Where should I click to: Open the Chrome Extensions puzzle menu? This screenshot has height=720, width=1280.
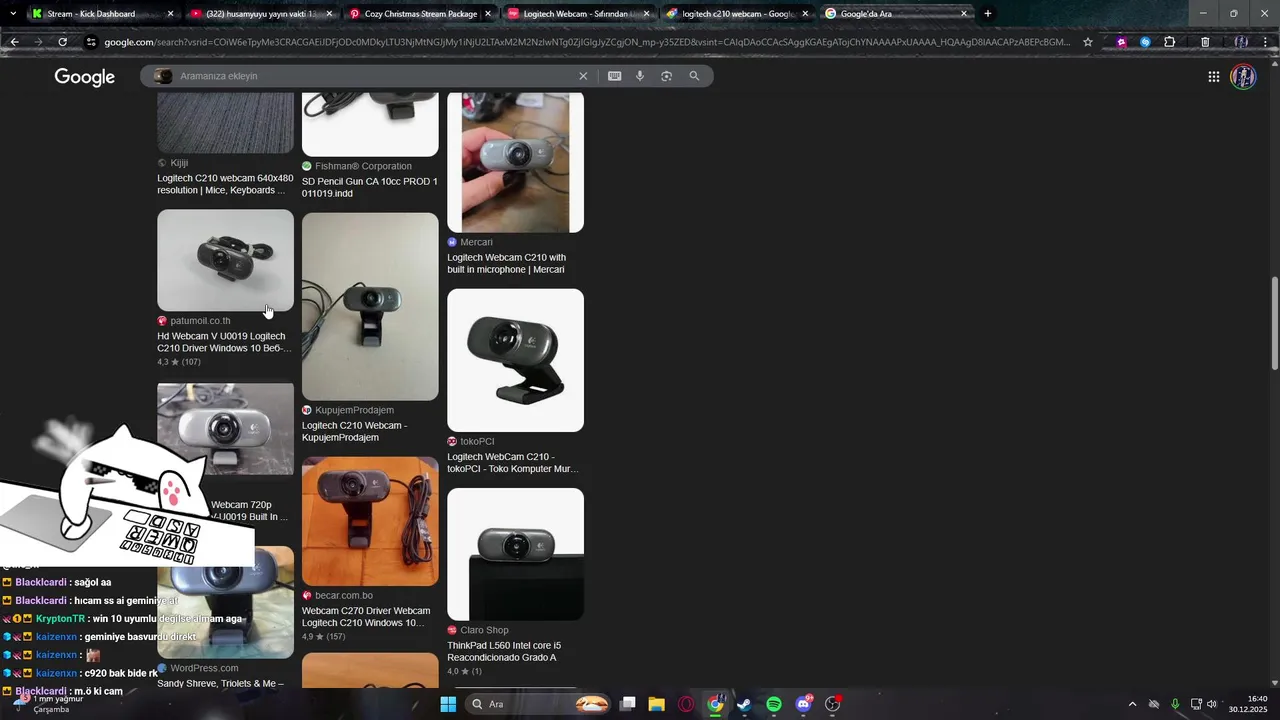[1170, 42]
